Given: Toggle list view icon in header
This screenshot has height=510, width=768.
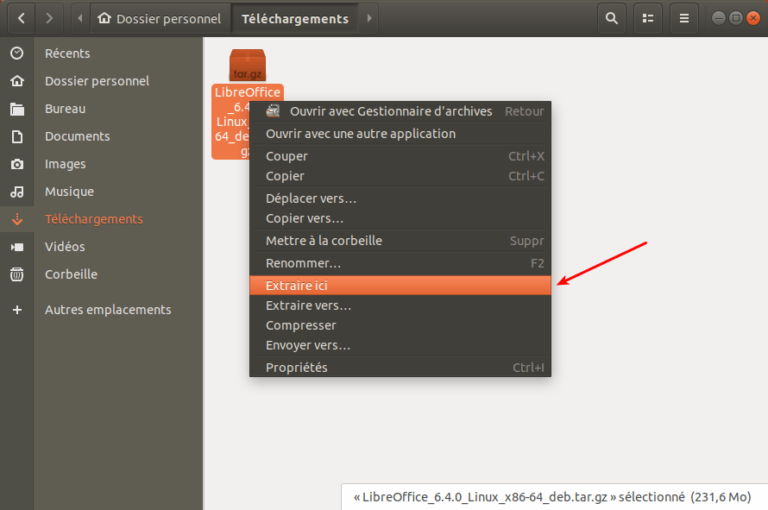Looking at the screenshot, I should coord(648,18).
